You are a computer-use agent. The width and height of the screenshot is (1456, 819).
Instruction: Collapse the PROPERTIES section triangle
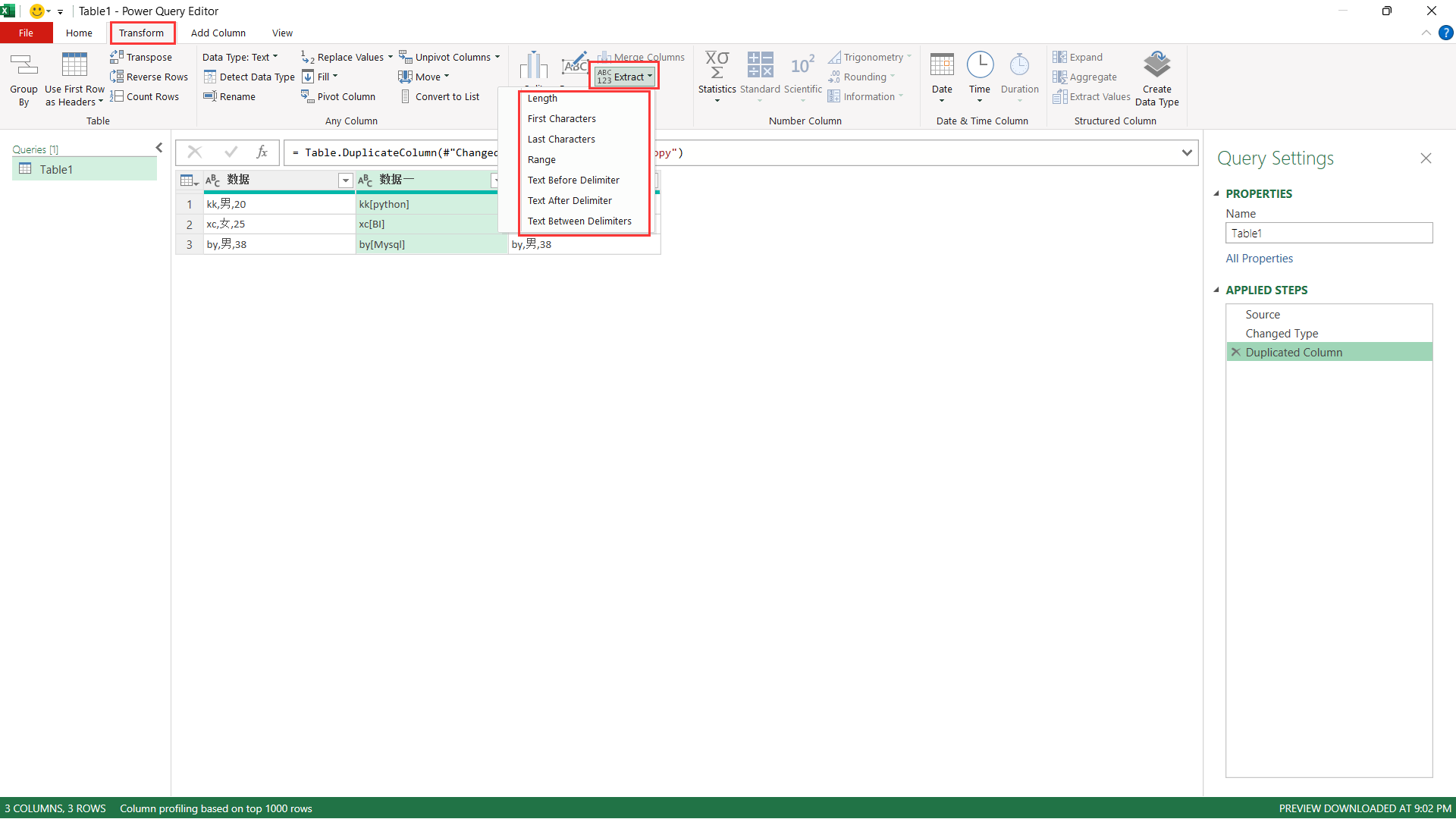tap(1216, 193)
